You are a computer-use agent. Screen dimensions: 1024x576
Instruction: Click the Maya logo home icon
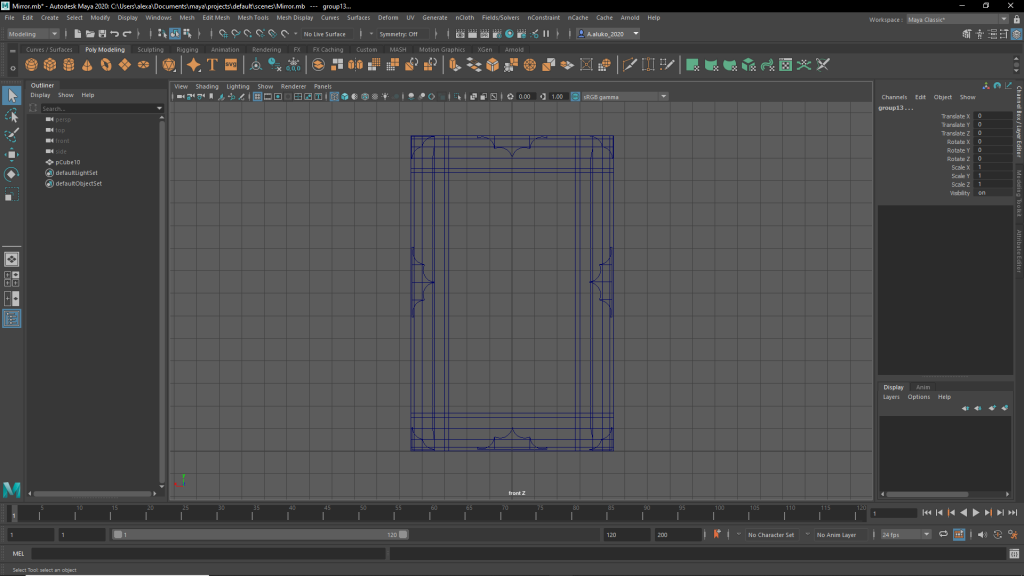click(12, 489)
